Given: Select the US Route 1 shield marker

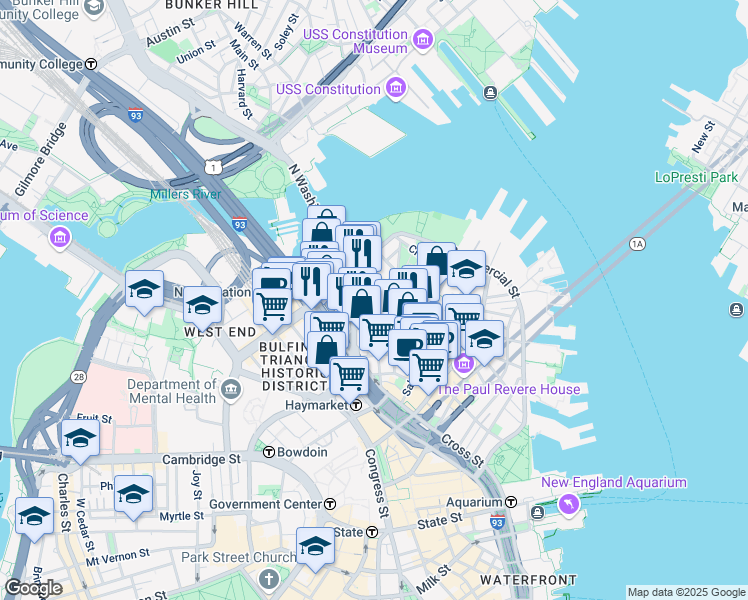Looking at the screenshot, I should click(213, 167).
